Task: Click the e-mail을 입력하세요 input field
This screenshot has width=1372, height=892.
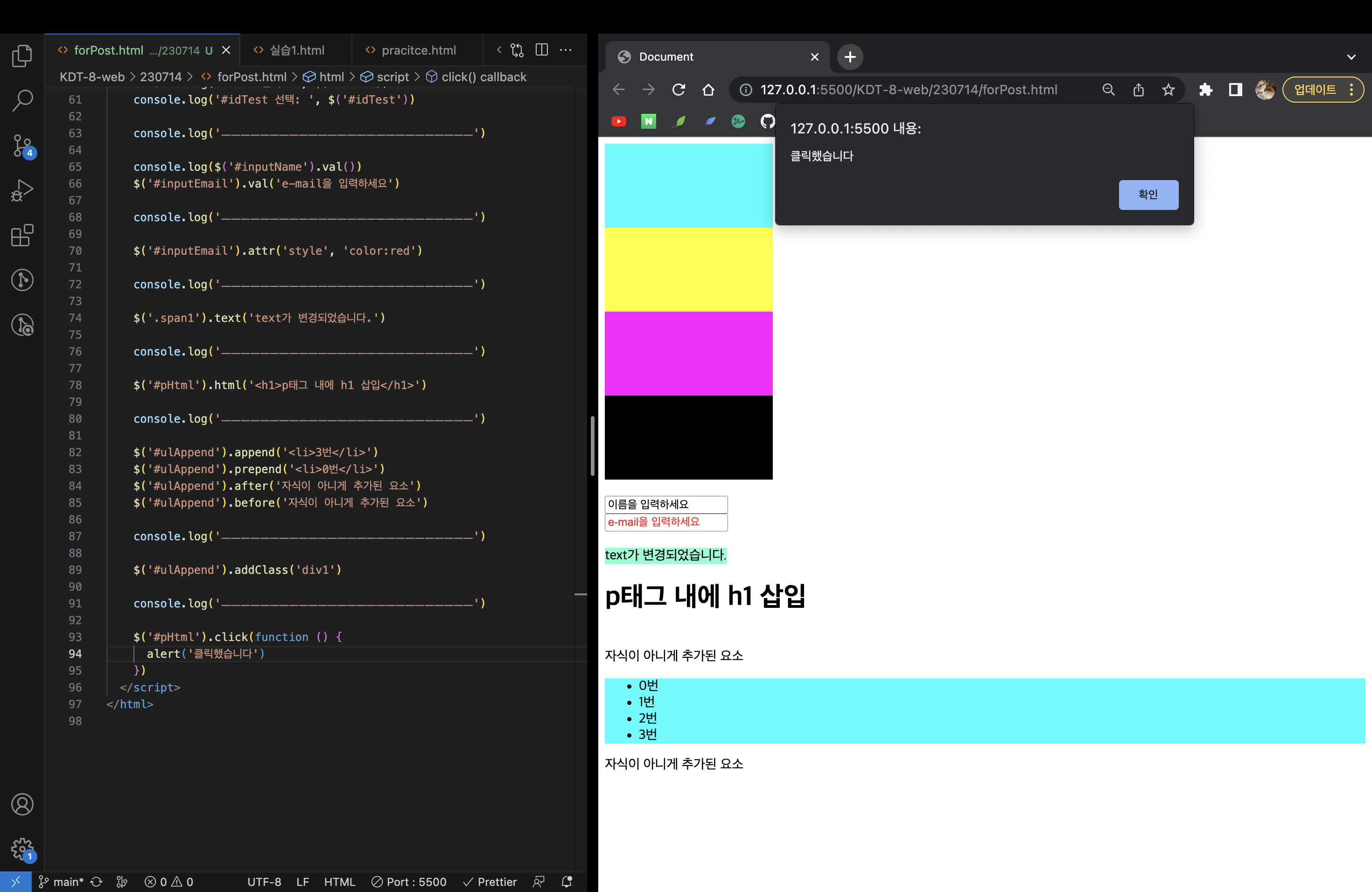Action: point(666,522)
